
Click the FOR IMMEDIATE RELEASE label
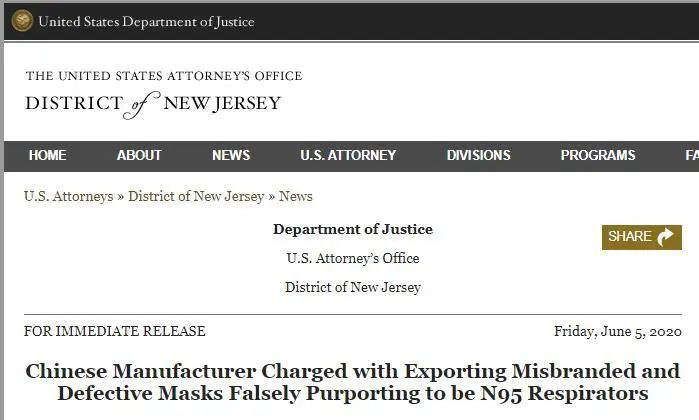pyautogui.click(x=115, y=331)
